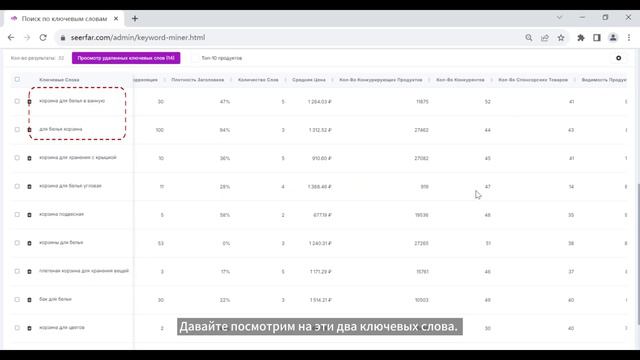Click site lock icon in address bar
The width and height of the screenshot is (640, 360).
tap(62, 38)
